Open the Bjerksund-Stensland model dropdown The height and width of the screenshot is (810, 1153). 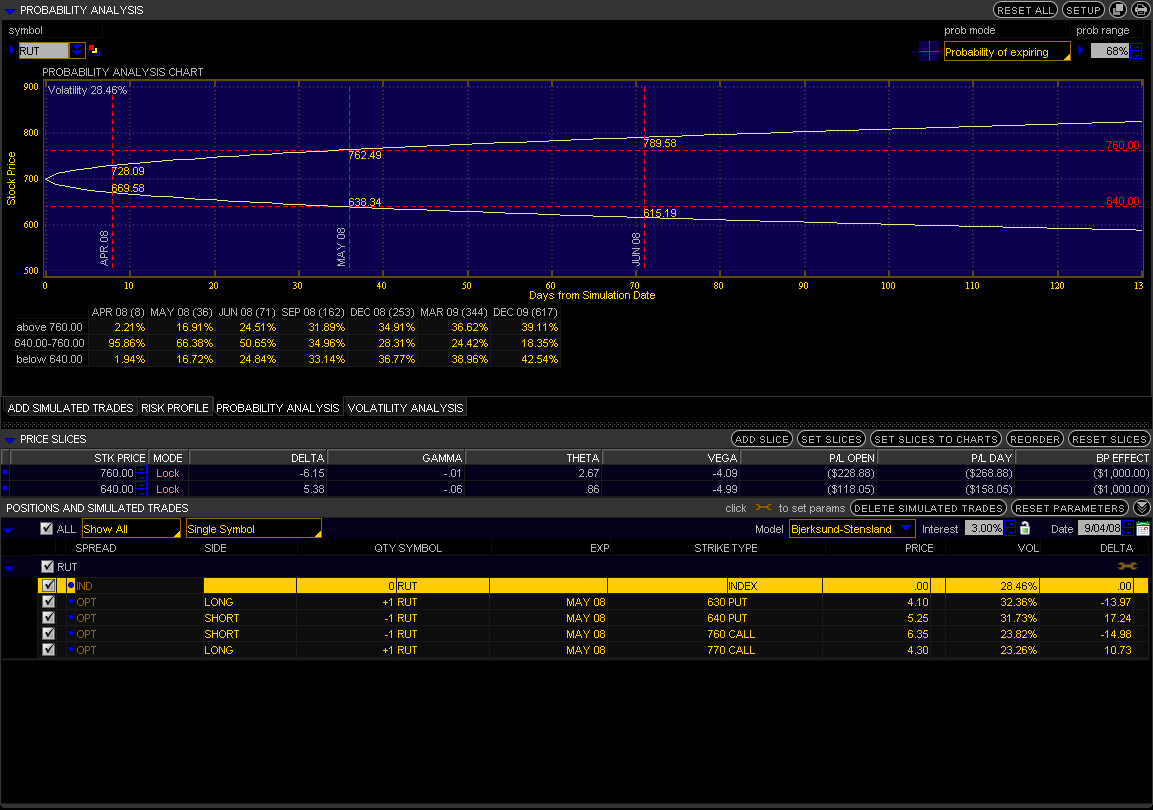click(x=852, y=529)
